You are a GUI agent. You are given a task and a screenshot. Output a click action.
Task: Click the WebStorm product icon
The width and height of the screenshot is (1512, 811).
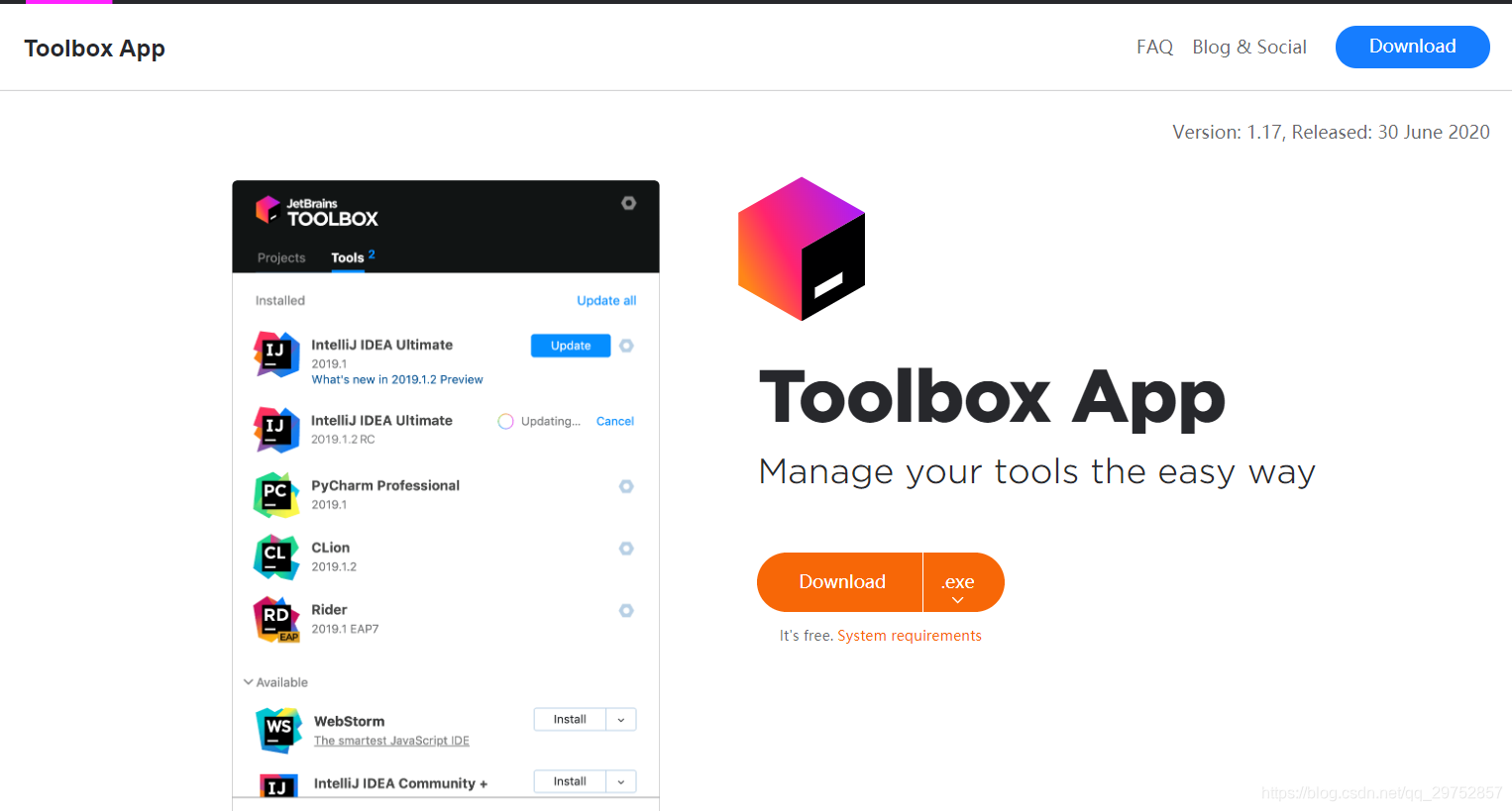(278, 730)
